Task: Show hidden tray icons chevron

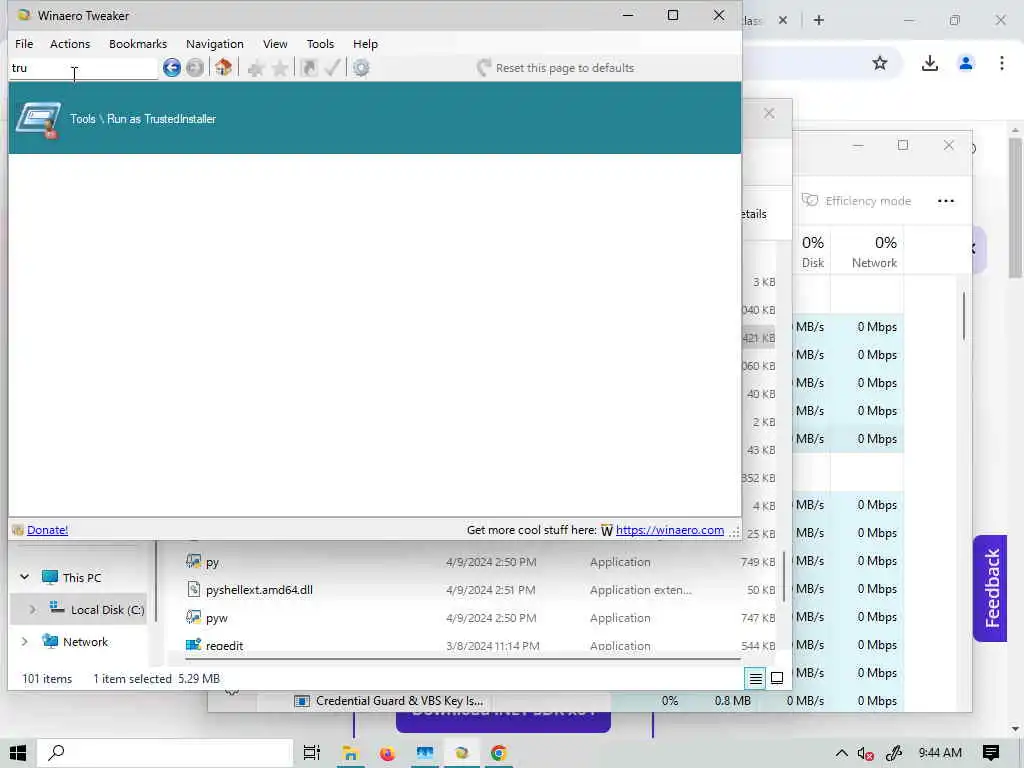Action: [x=841, y=753]
